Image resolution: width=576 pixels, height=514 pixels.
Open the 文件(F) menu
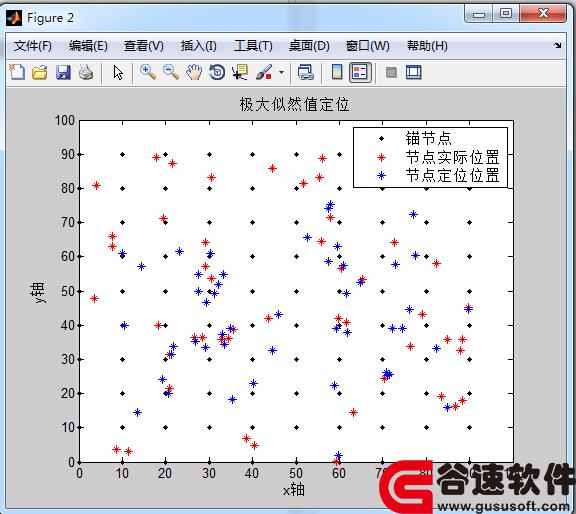point(33,46)
